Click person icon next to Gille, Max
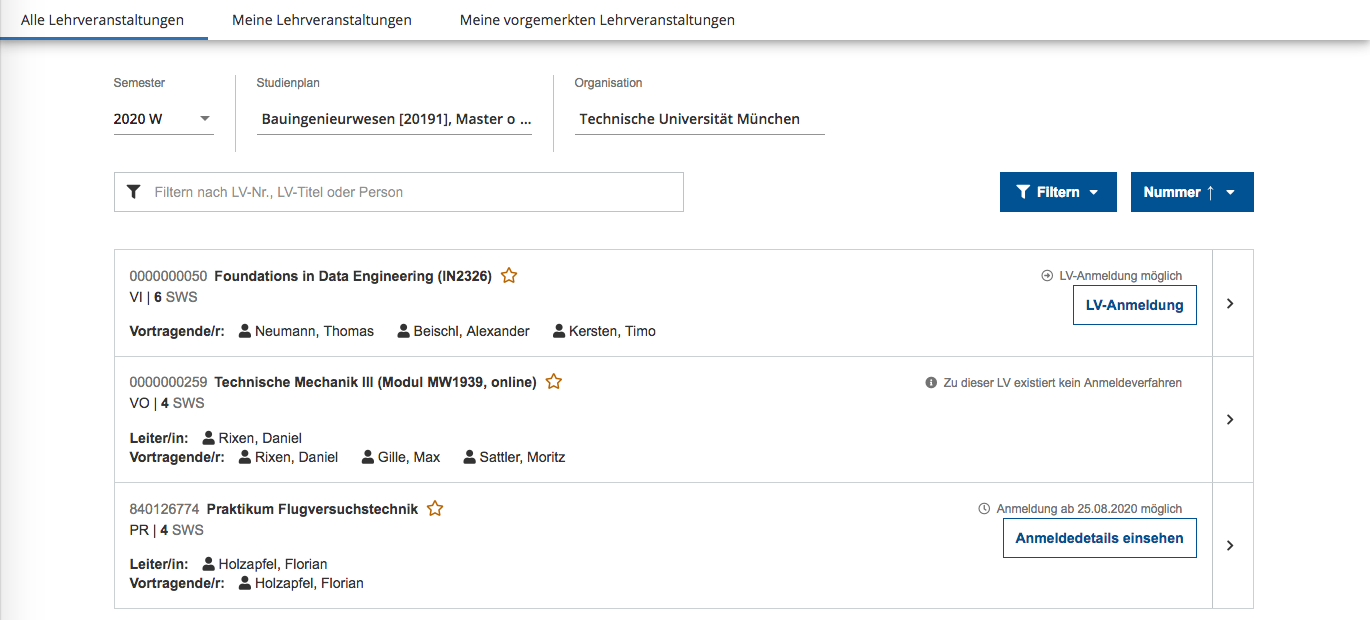 click(x=368, y=457)
